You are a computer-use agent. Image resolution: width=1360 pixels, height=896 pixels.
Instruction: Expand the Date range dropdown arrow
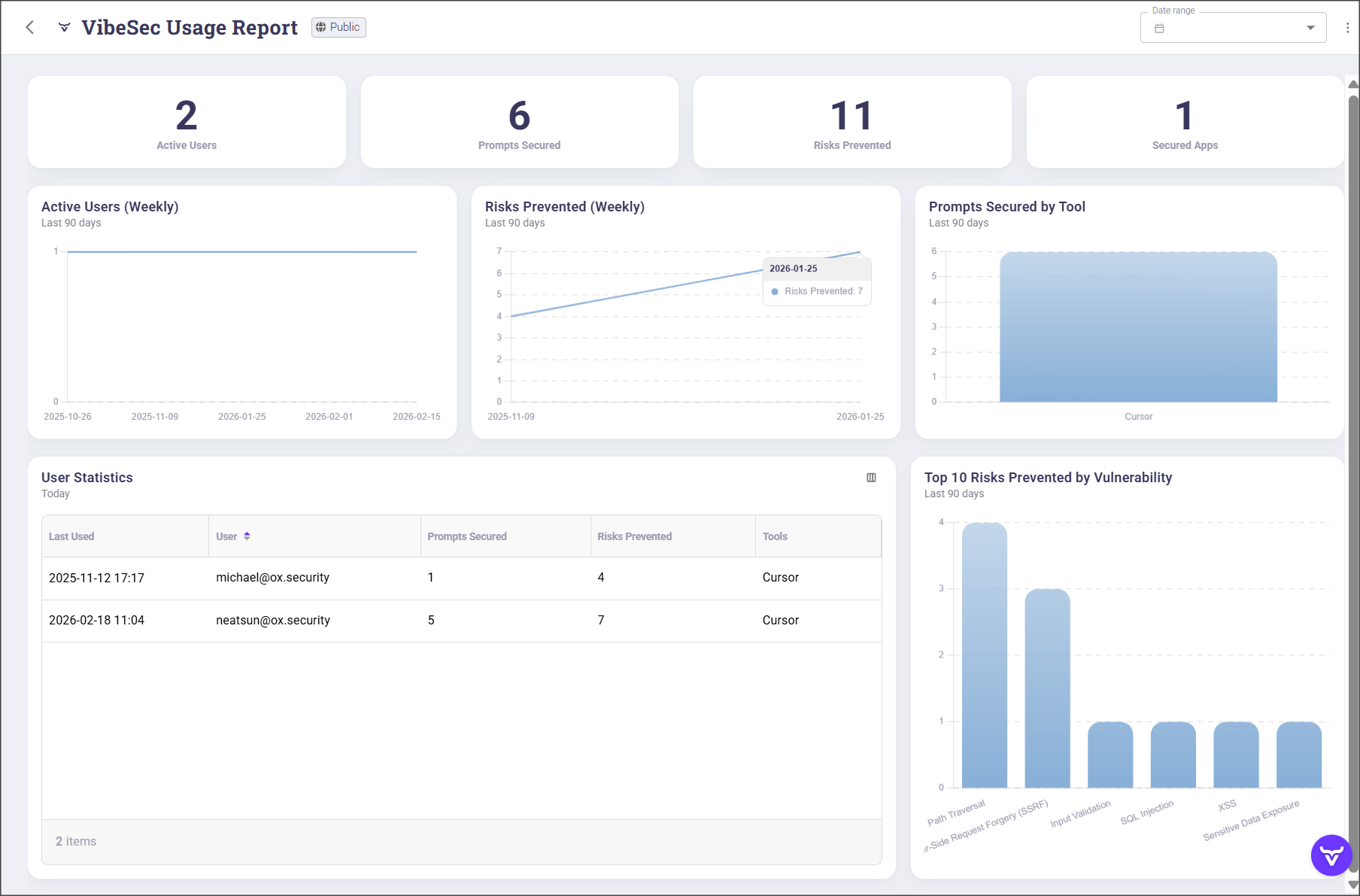[x=1310, y=28]
